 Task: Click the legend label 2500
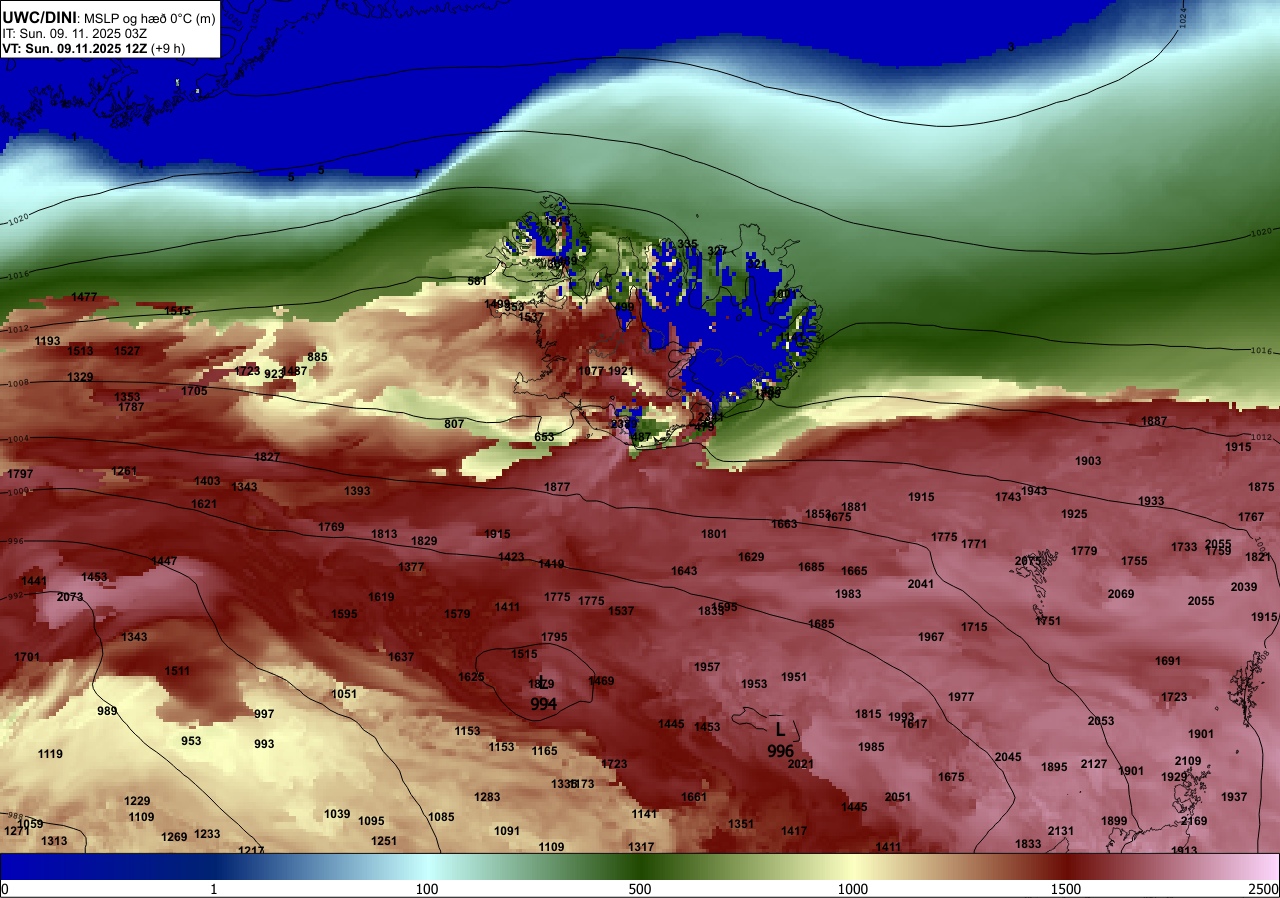tap(1265, 889)
